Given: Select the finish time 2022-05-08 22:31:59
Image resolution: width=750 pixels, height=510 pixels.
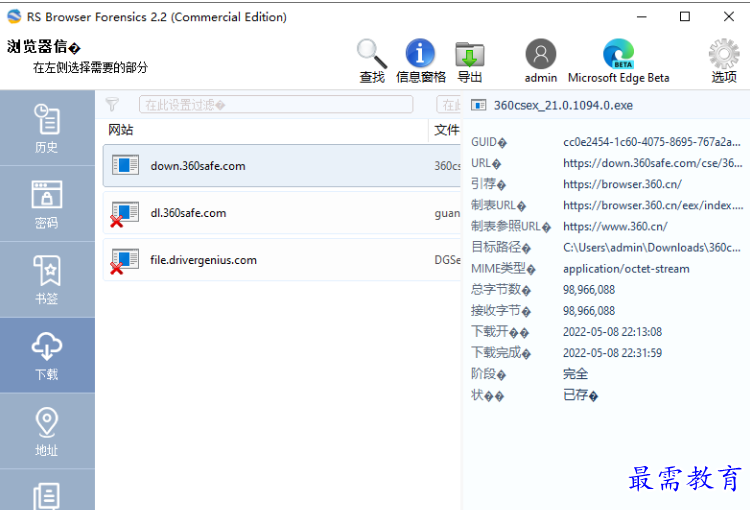Looking at the screenshot, I should pos(612,353).
